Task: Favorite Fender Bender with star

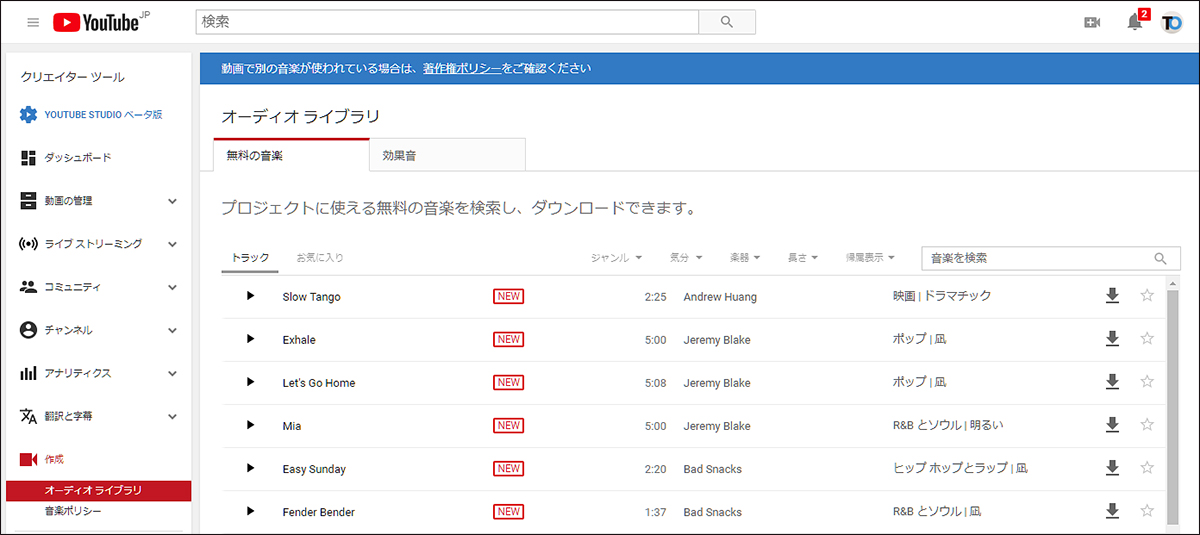Action: tap(1147, 511)
